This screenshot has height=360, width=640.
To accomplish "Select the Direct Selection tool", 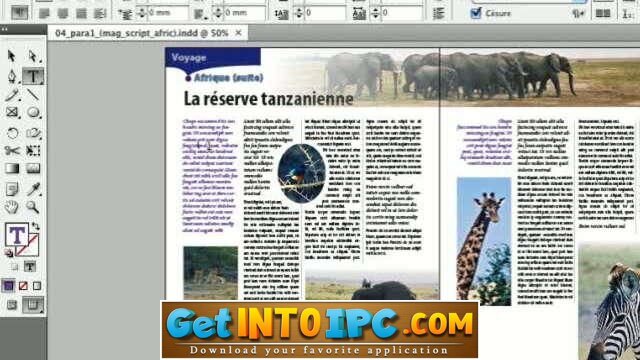I will point(33,56).
